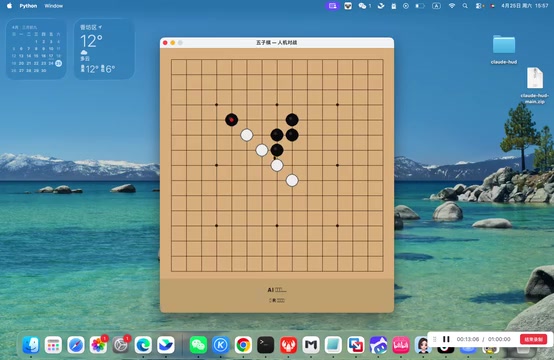Viewport: 554px width, 360px height.
Task: Open the Apple menu
Action: [x=10, y=6]
